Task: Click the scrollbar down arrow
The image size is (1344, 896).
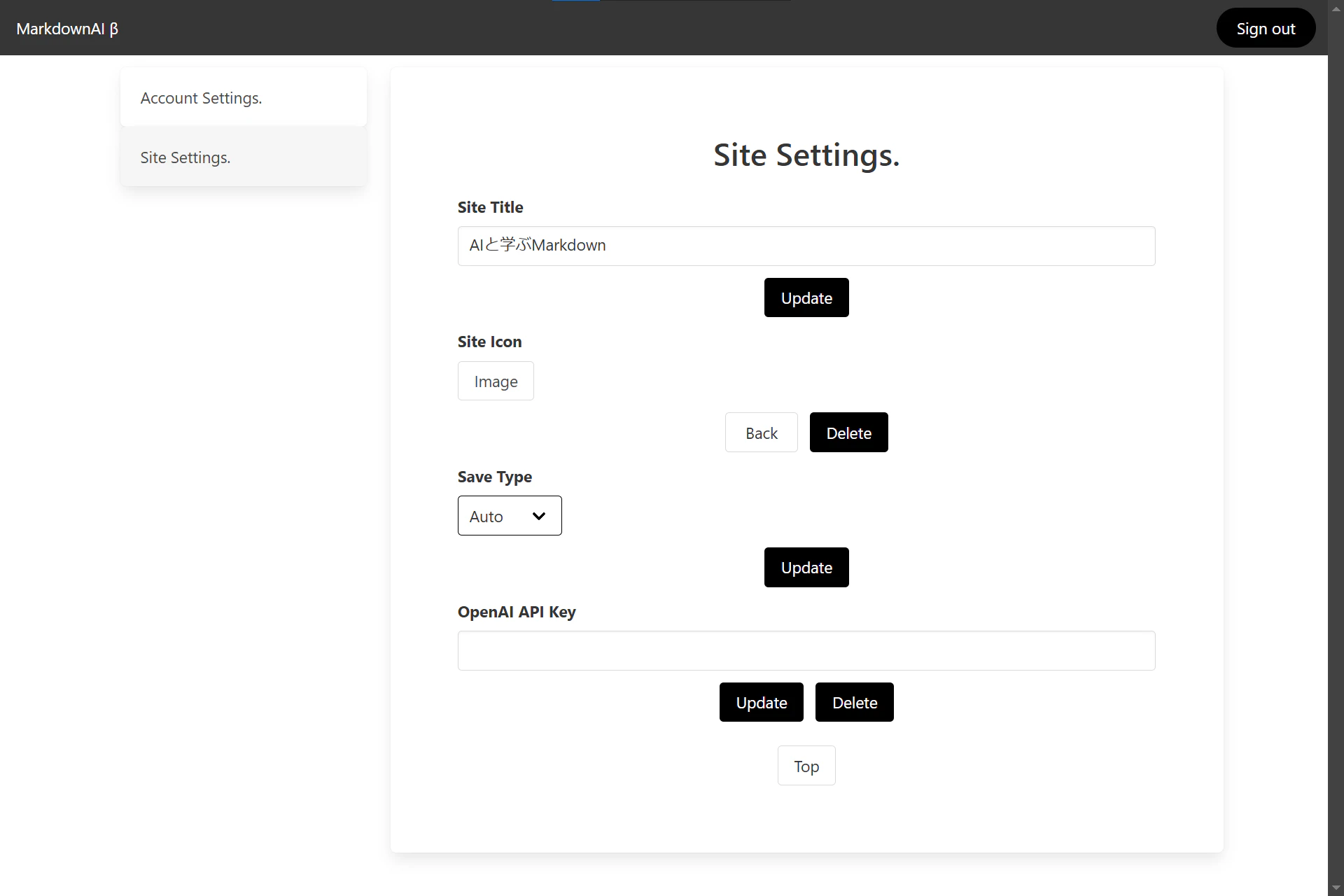Action: click(x=1336, y=888)
